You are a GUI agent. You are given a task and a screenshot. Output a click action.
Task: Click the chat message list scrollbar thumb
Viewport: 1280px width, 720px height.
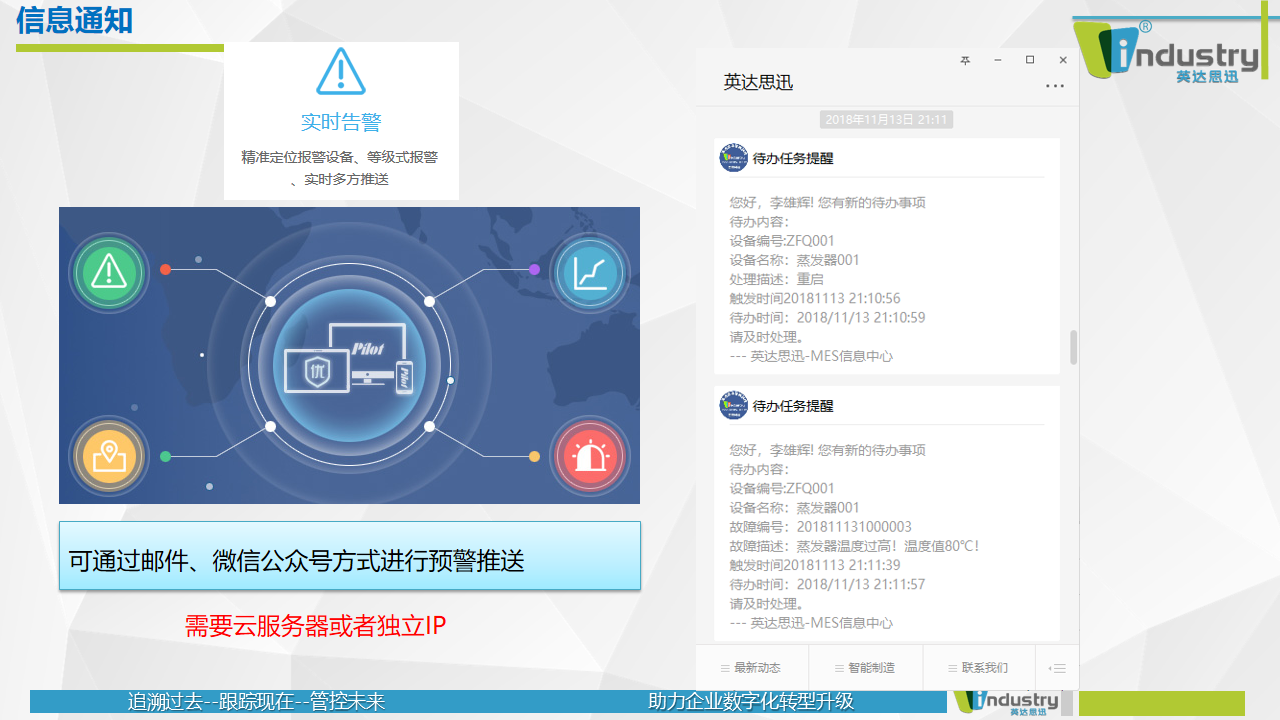(1074, 347)
